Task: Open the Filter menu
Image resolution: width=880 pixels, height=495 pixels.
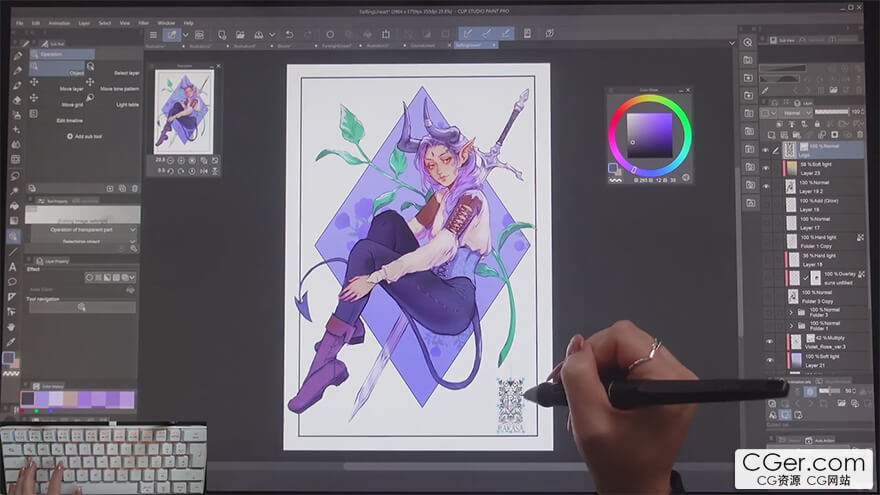Action: pyautogui.click(x=144, y=22)
